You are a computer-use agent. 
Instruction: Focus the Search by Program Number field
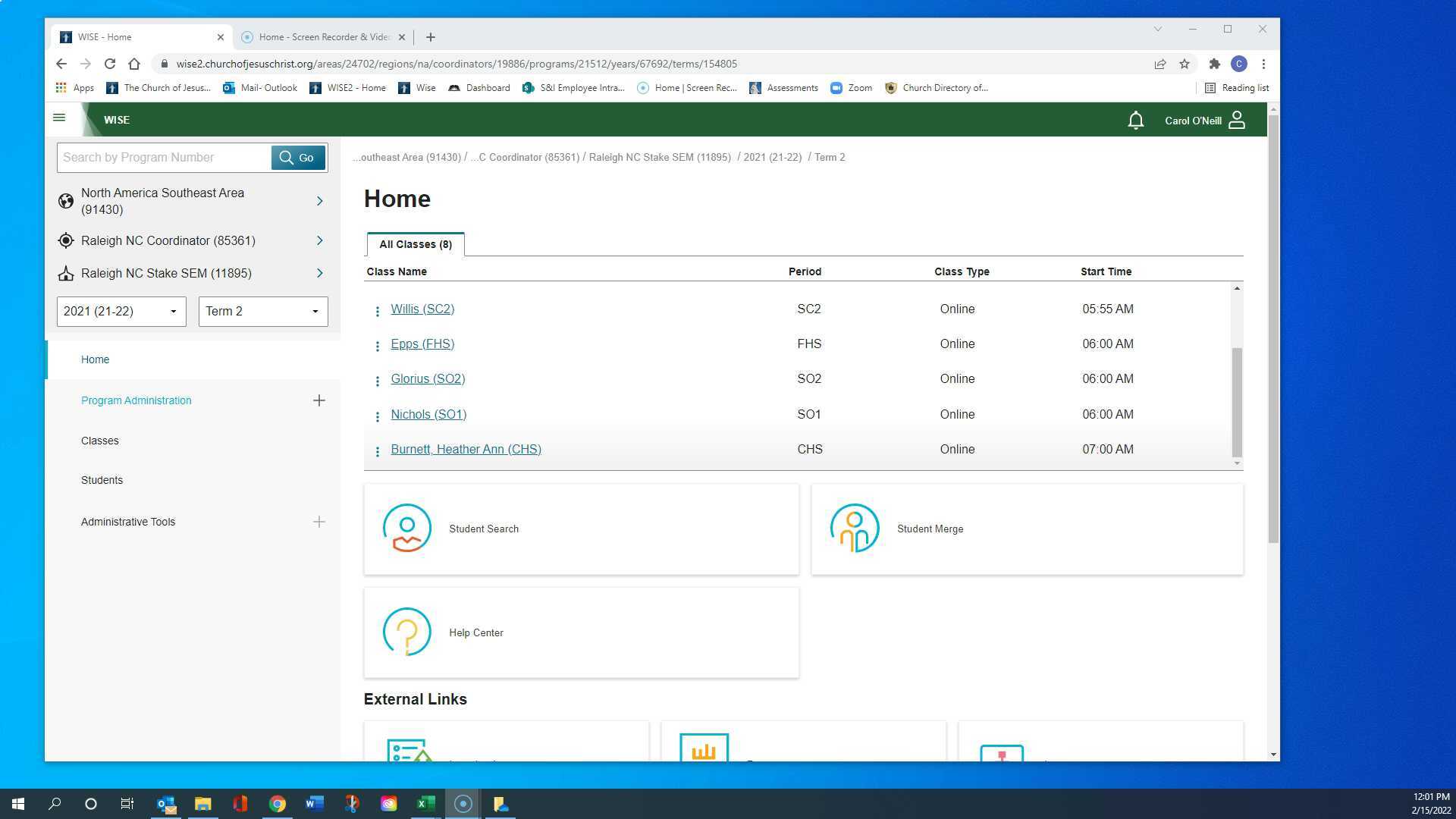pos(163,158)
